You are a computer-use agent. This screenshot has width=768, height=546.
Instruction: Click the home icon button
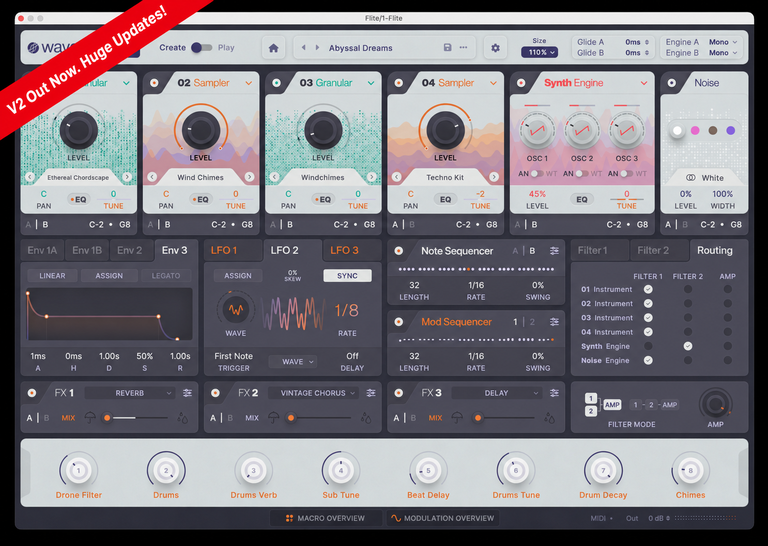coord(273,48)
